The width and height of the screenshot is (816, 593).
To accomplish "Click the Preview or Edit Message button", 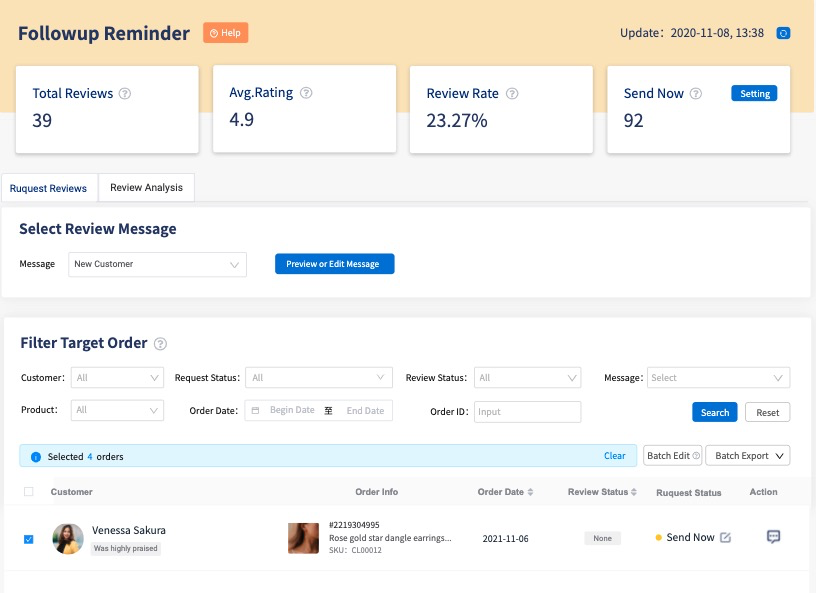I will point(333,264).
